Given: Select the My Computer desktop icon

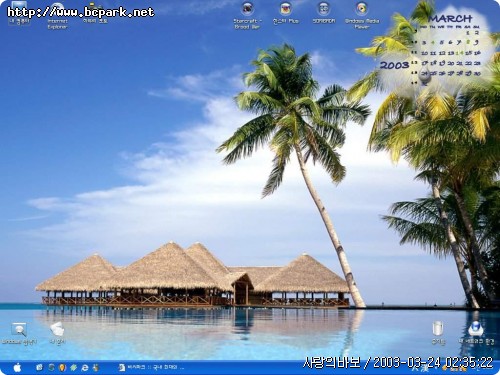Looking at the screenshot, I should [x=19, y=13].
